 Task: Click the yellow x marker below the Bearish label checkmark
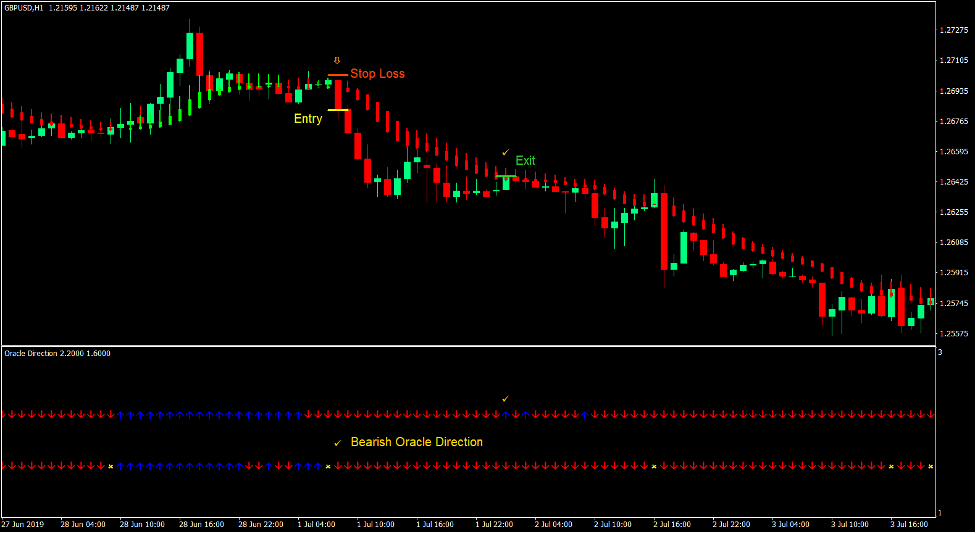[328, 466]
